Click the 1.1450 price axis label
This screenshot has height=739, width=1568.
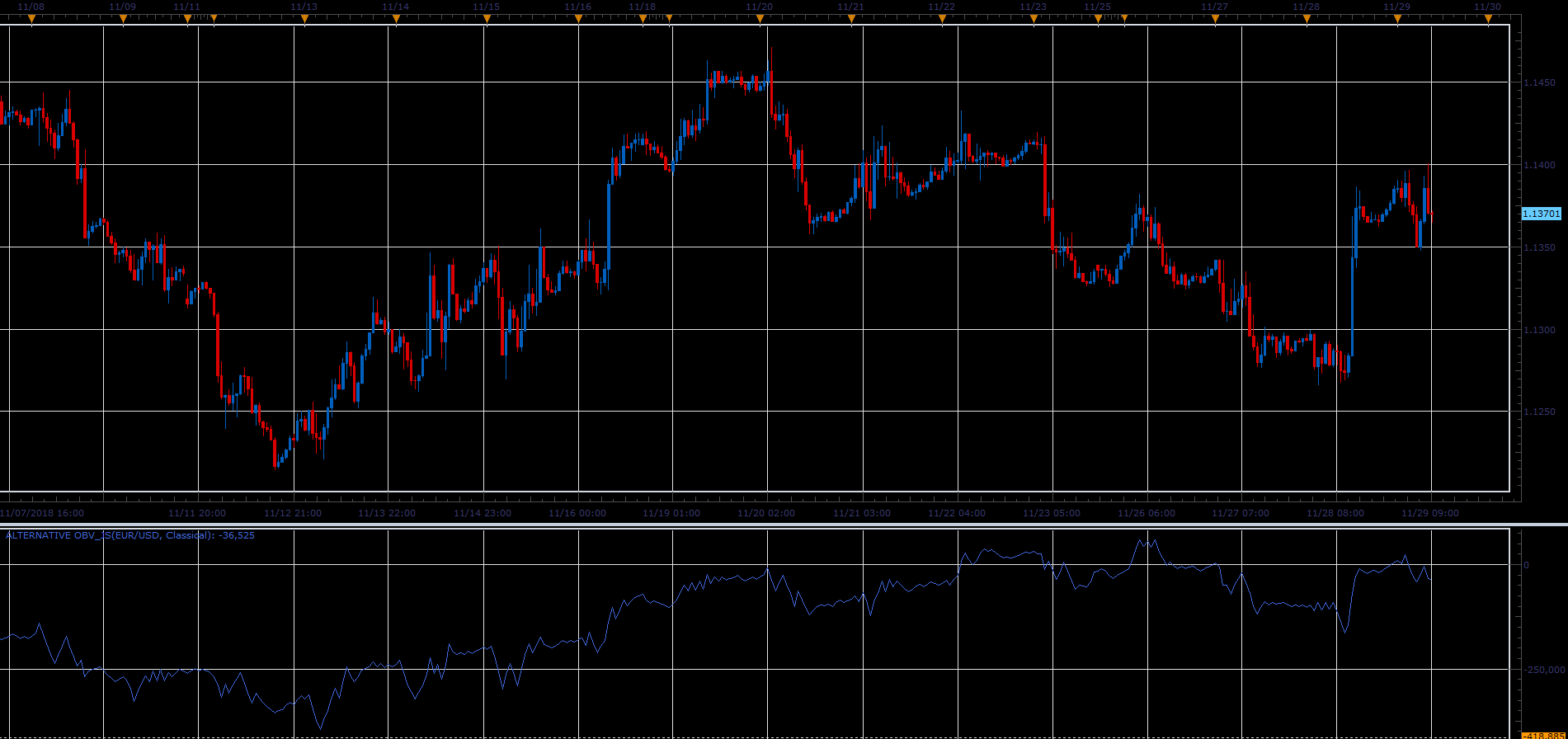coord(1539,82)
